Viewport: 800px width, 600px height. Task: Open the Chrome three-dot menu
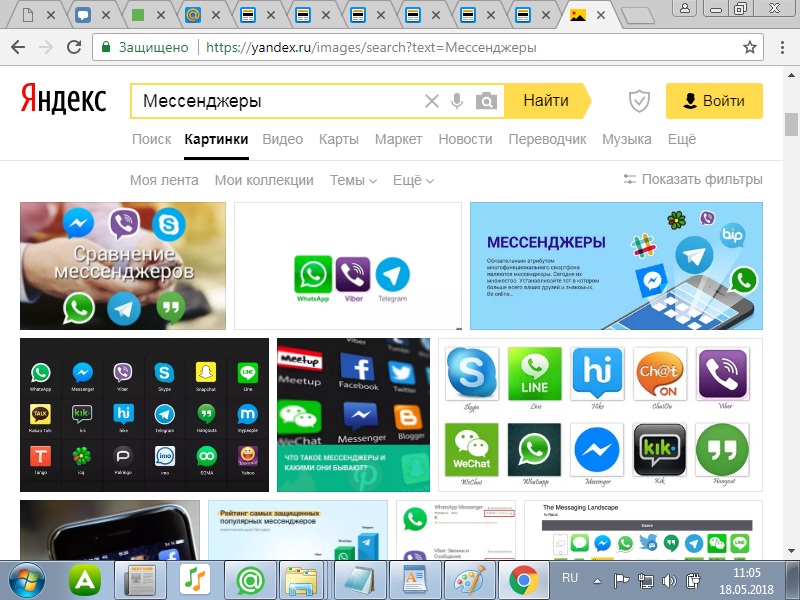tap(782, 47)
